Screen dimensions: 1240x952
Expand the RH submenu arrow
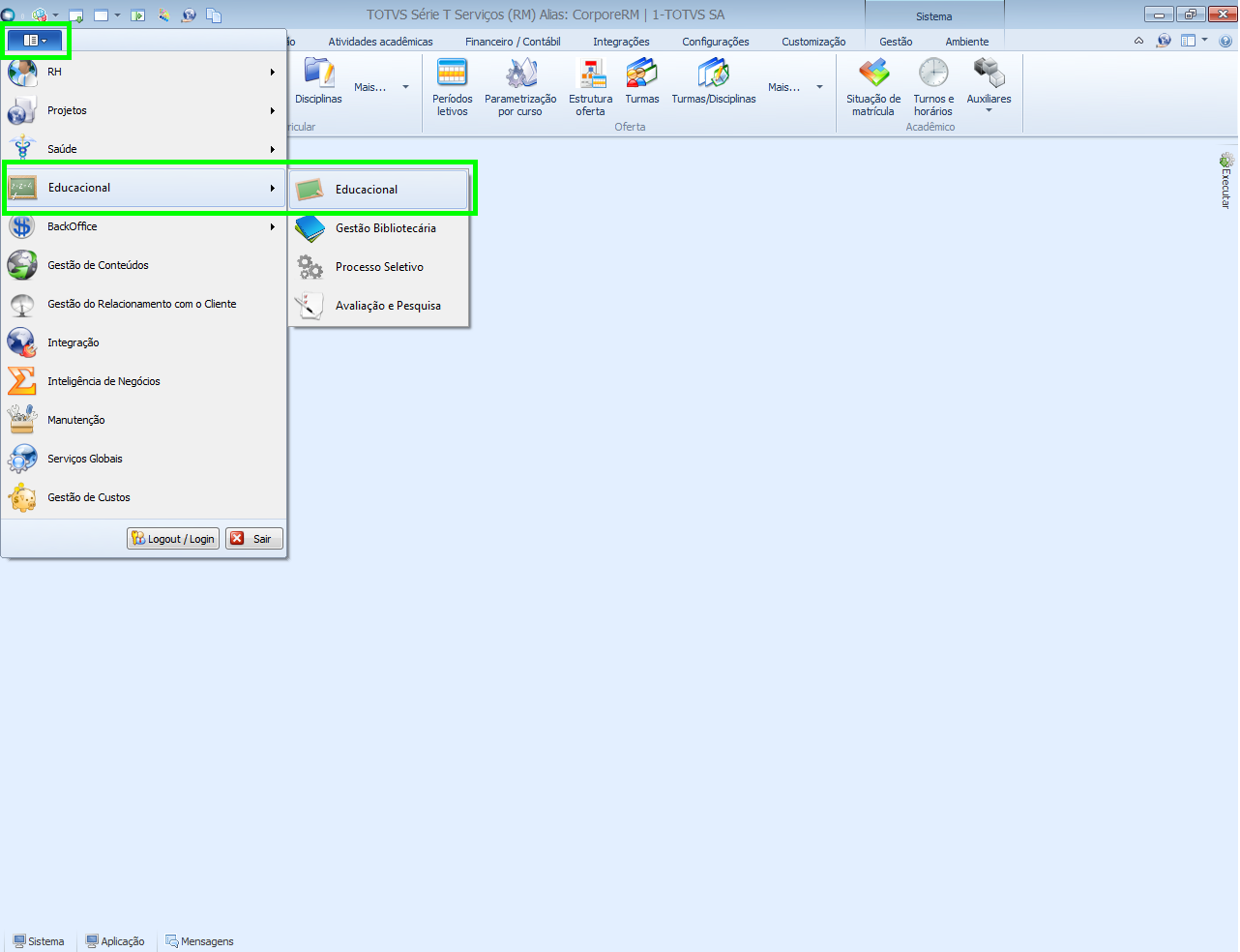click(273, 72)
